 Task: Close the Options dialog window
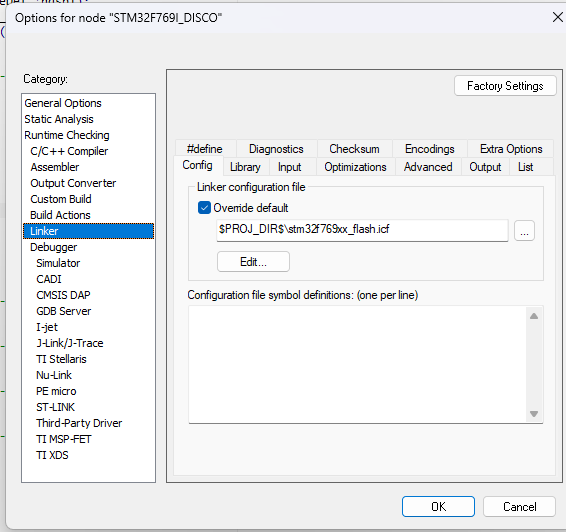pos(558,17)
